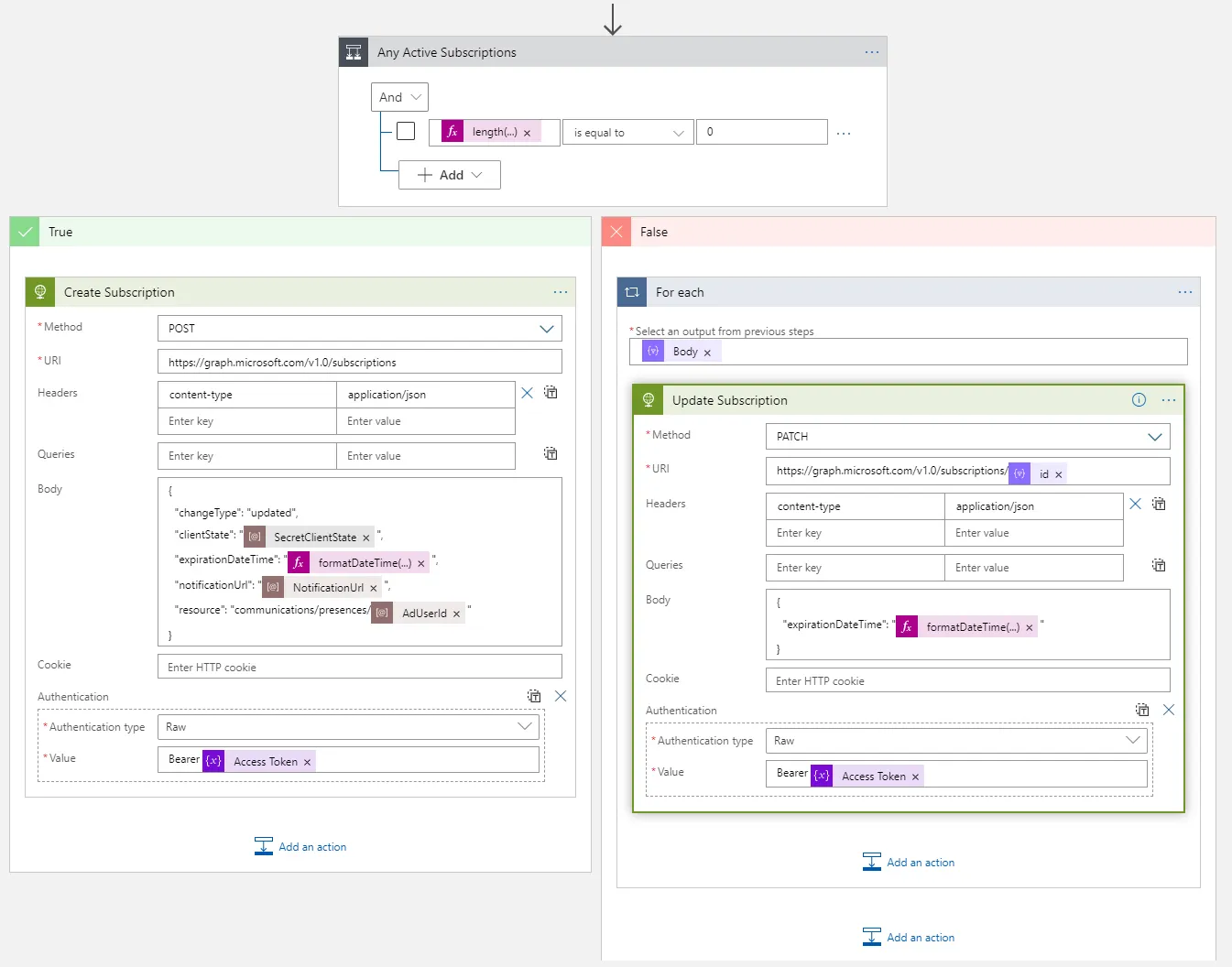Remove Access Token in Update Subscription value
1232x967 pixels.
[915, 777]
